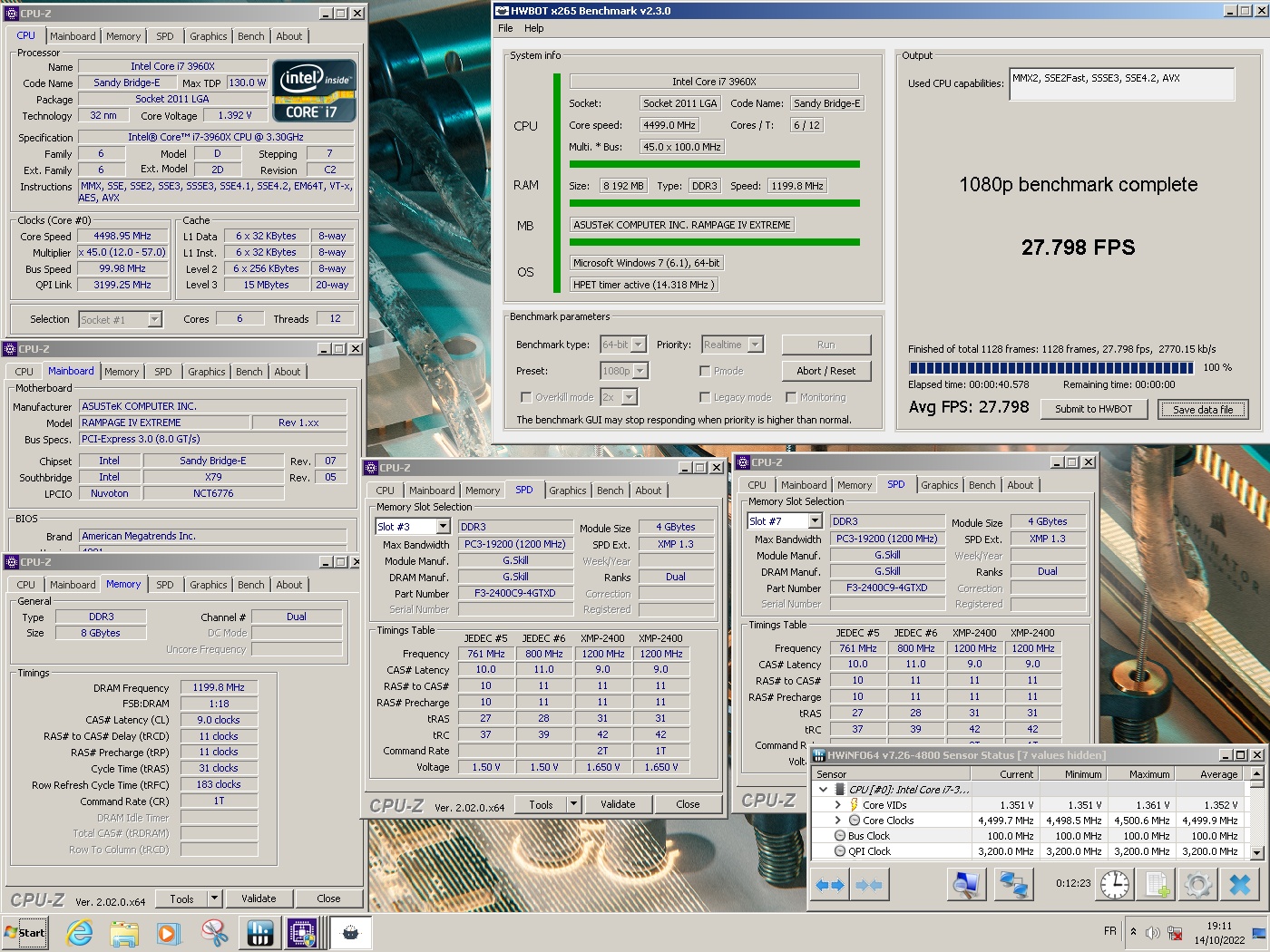
Task: Click Submit to HWBOT button
Action: click(1094, 409)
